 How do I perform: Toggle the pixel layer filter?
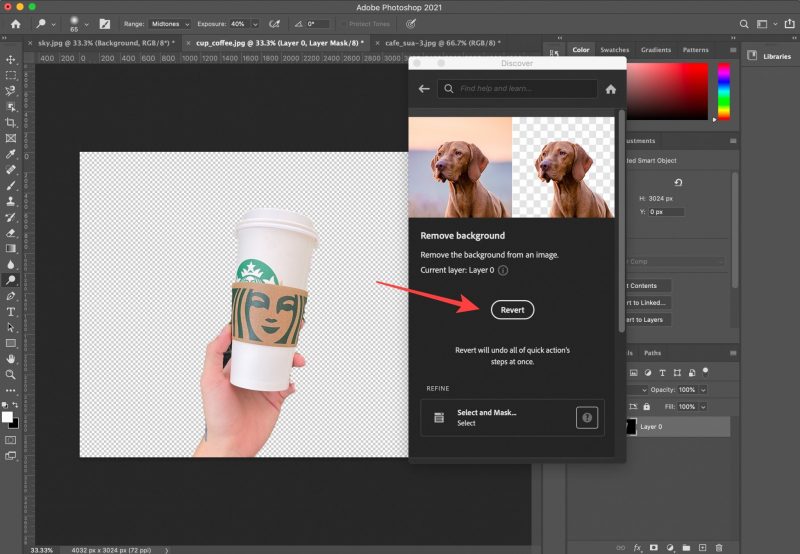[634, 373]
